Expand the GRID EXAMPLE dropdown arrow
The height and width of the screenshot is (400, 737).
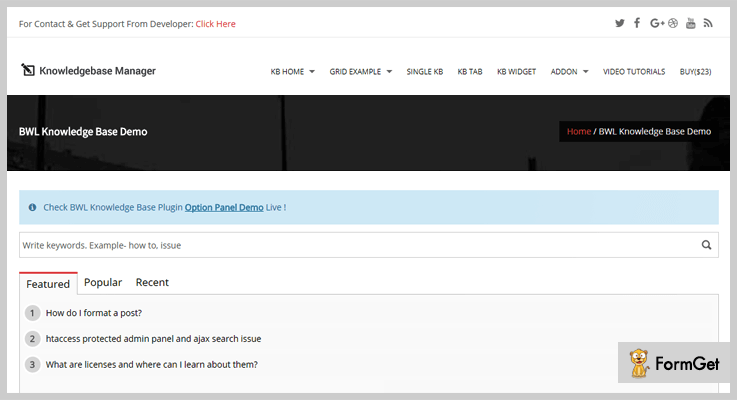click(x=389, y=72)
